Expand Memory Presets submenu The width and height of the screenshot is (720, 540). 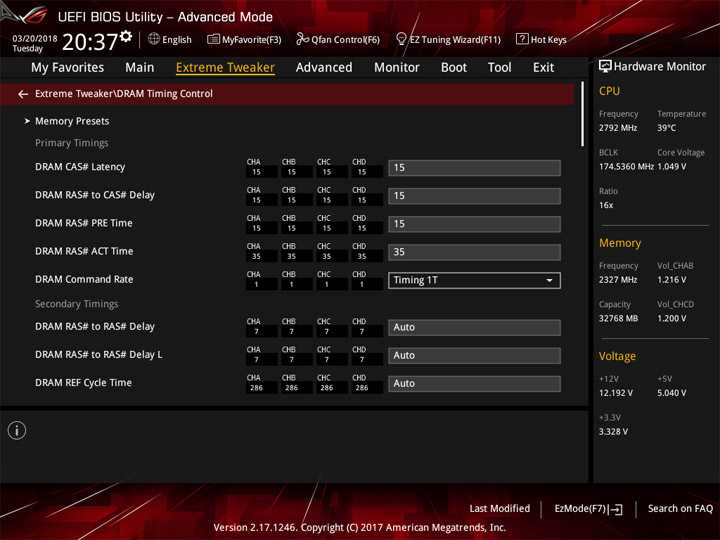(x=68, y=121)
